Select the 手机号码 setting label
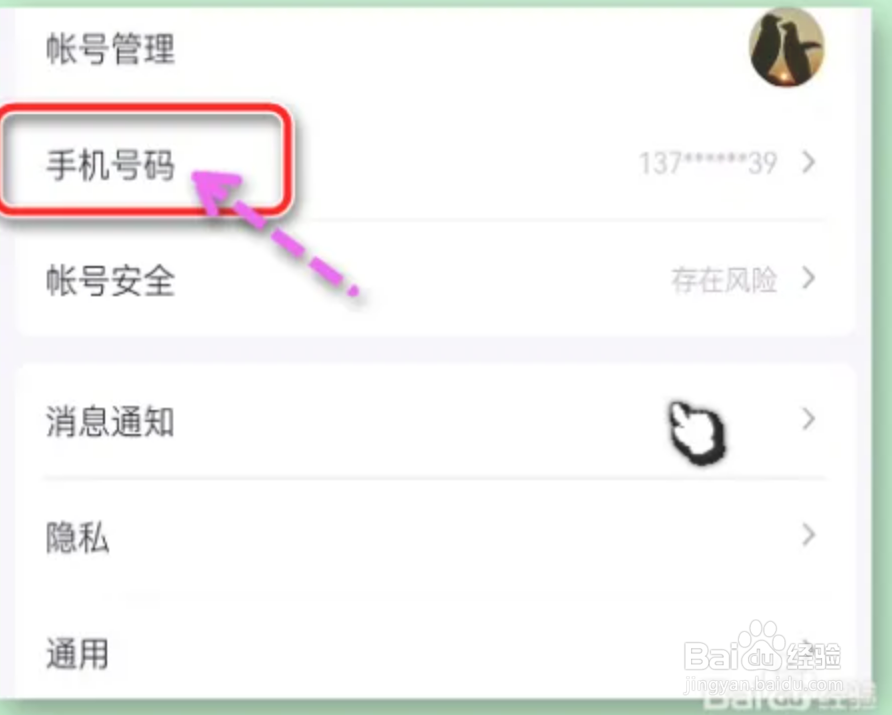 110,164
